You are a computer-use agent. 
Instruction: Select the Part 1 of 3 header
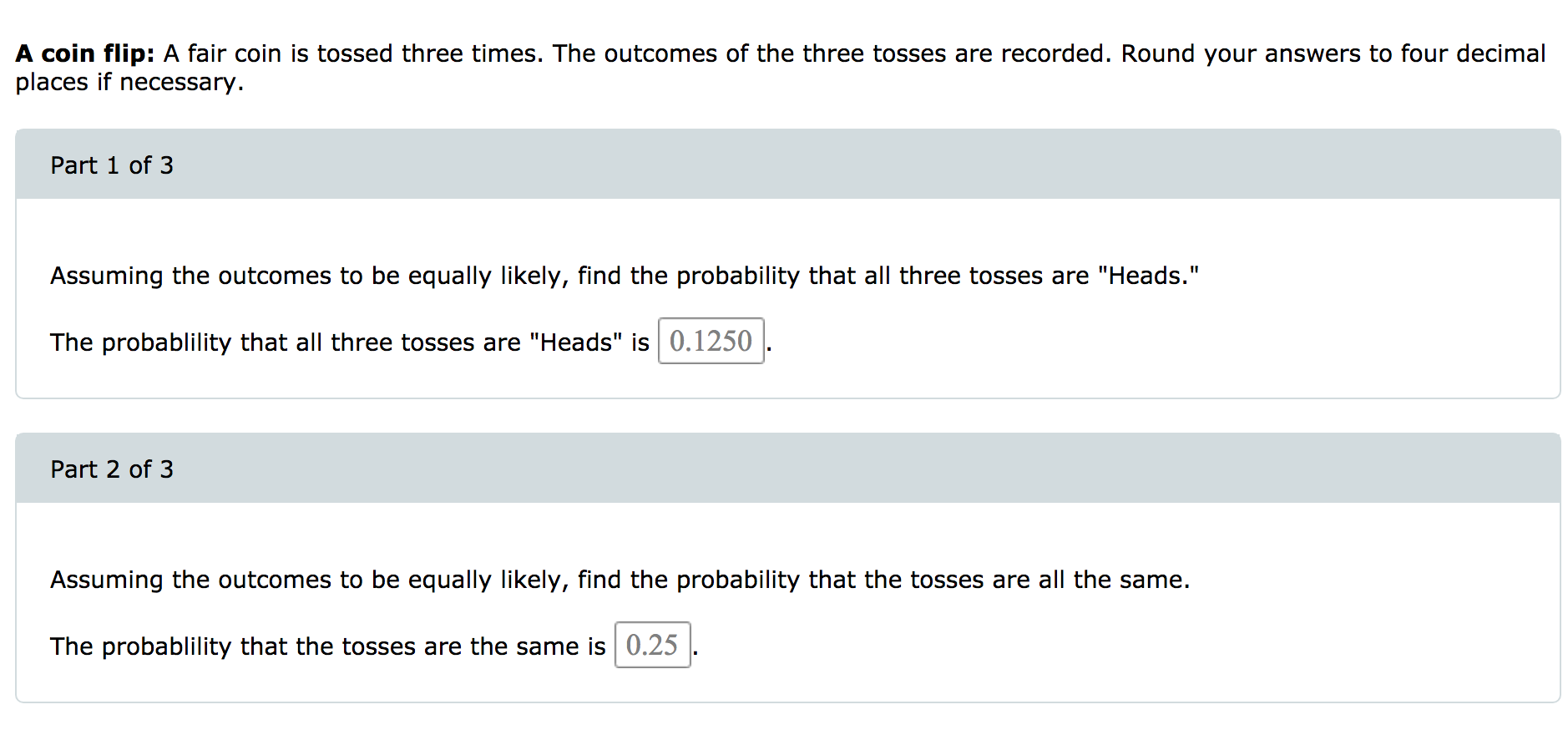tap(112, 165)
